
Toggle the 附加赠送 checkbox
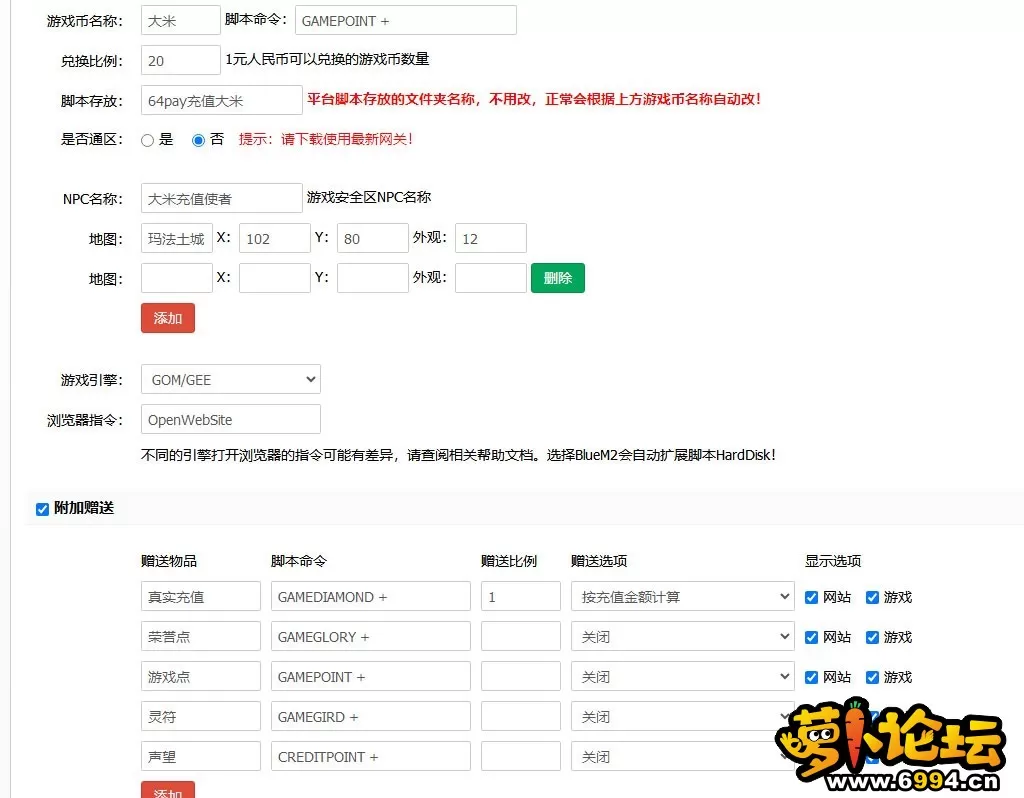coord(42,509)
